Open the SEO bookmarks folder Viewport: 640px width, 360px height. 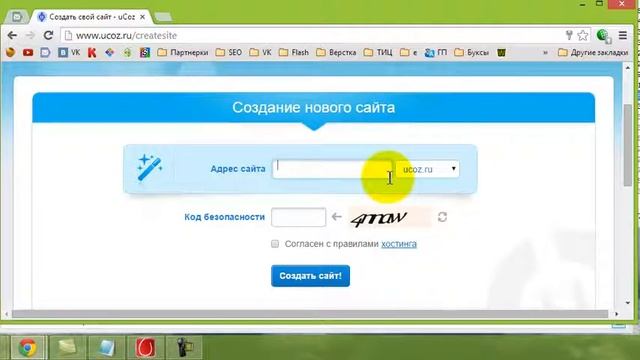[229, 52]
